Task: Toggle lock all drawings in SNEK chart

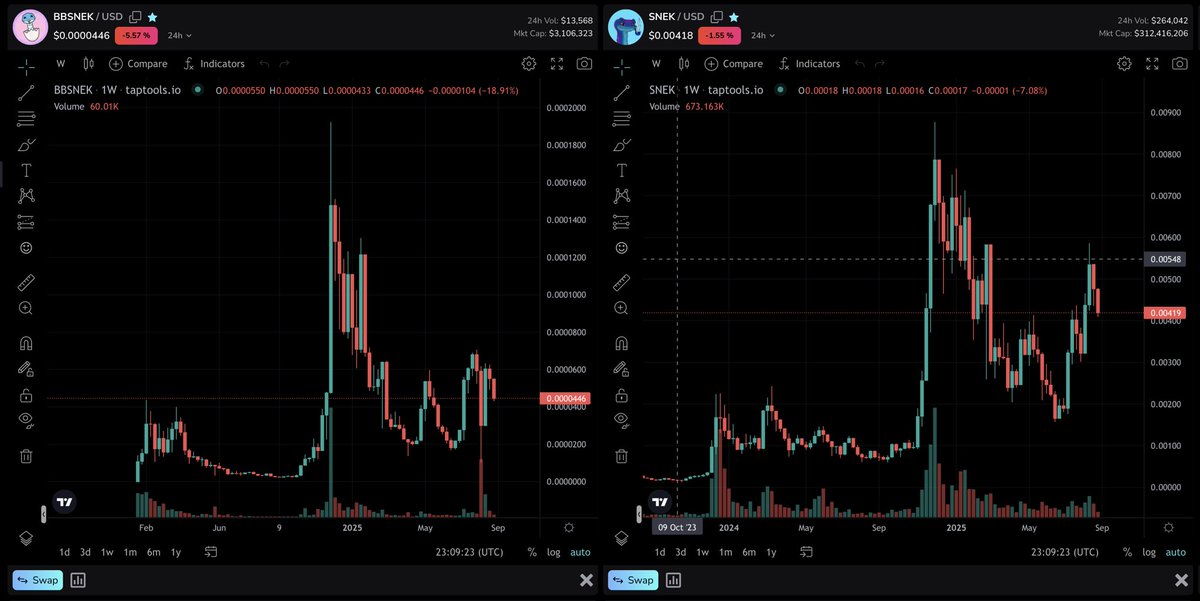Action: [x=621, y=395]
